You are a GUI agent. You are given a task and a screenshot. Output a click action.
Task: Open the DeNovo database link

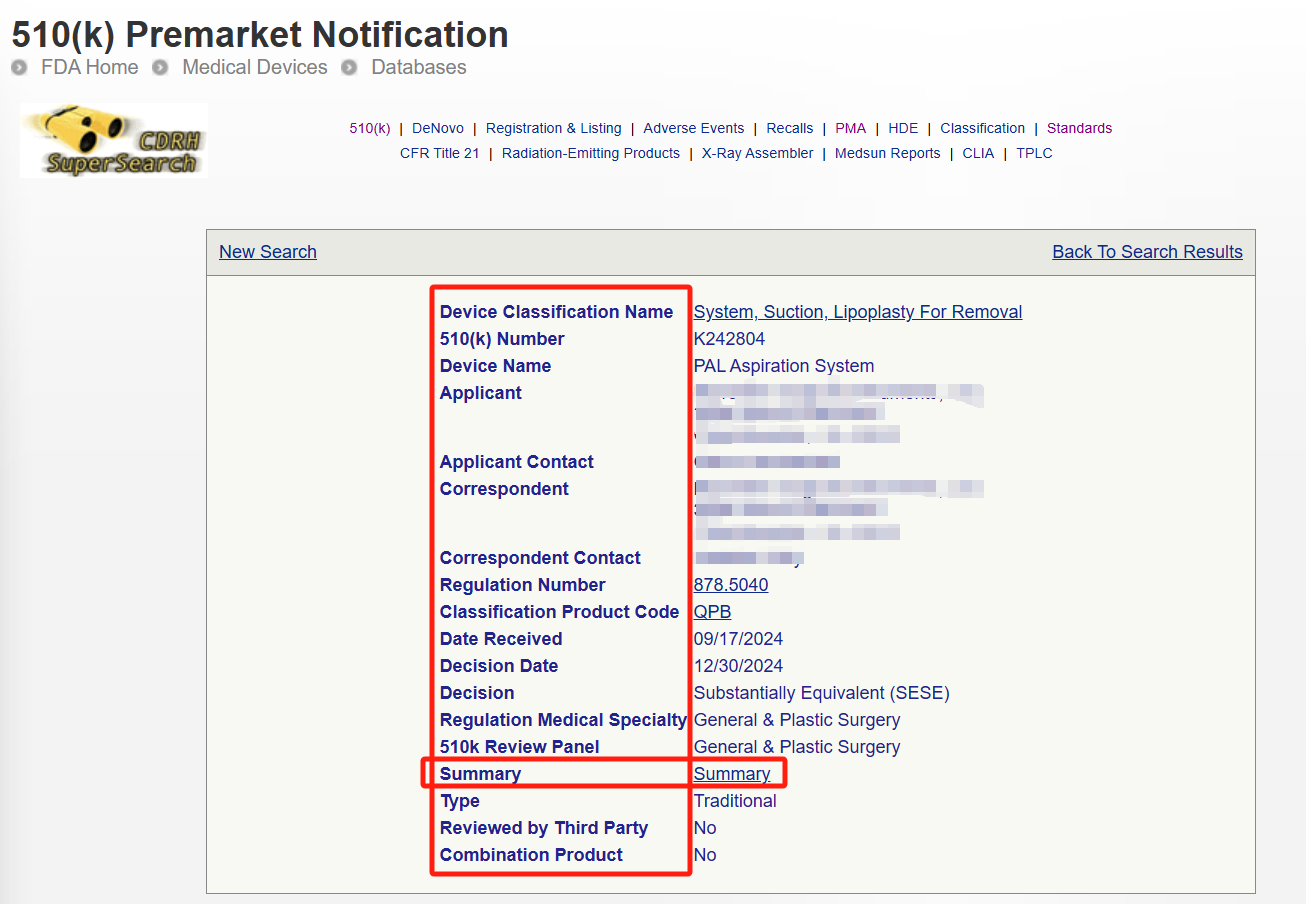(438, 128)
